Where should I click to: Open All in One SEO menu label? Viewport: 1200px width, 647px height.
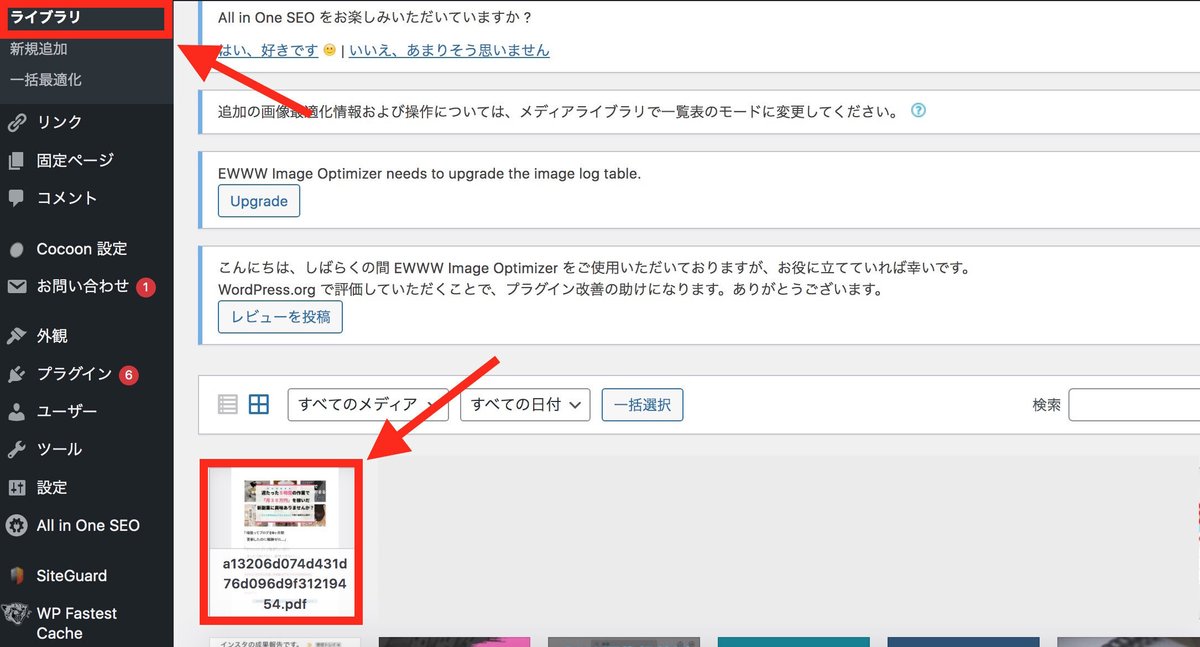point(88,525)
